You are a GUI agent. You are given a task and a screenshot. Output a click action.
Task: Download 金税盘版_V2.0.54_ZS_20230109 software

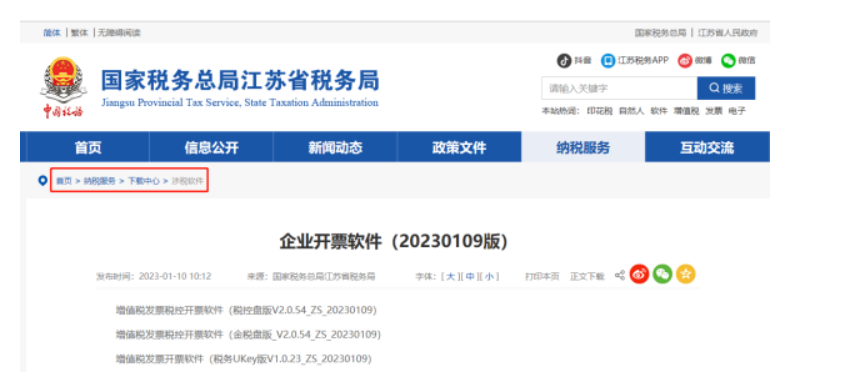pyautogui.click(x=248, y=334)
